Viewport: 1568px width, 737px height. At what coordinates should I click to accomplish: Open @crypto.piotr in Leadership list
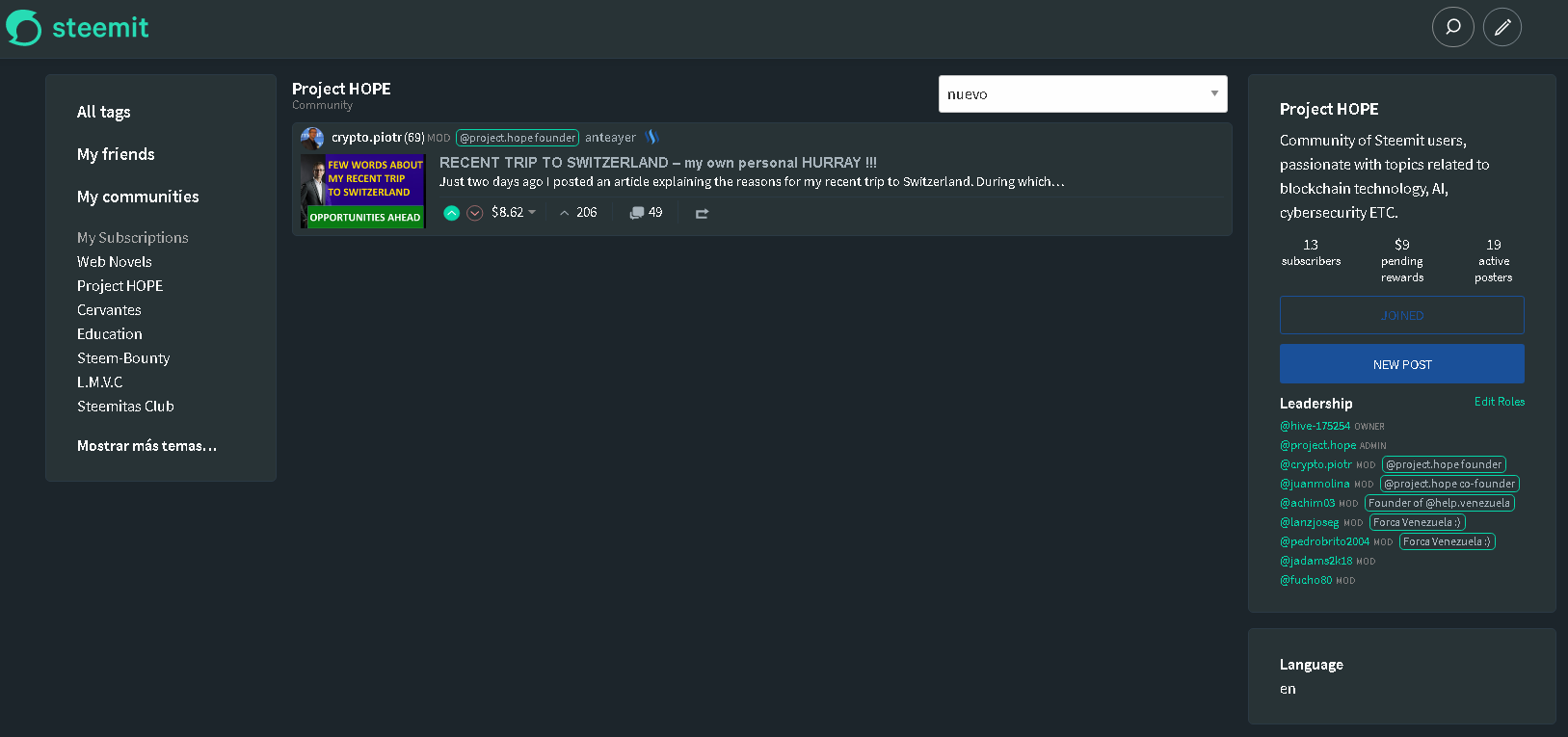pyautogui.click(x=1316, y=464)
